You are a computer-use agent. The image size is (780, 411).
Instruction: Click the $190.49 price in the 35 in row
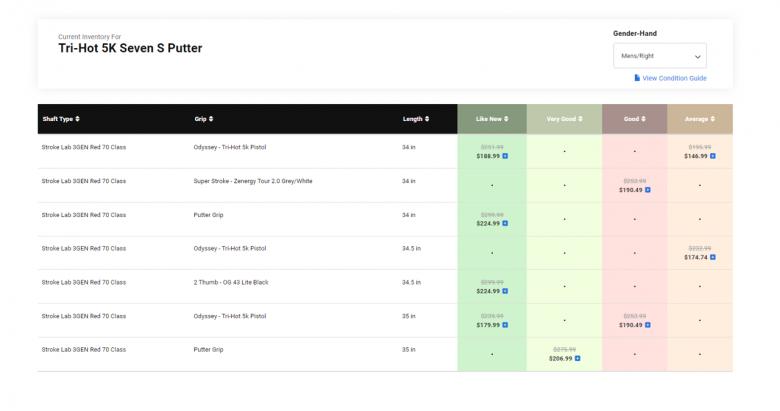click(x=630, y=324)
